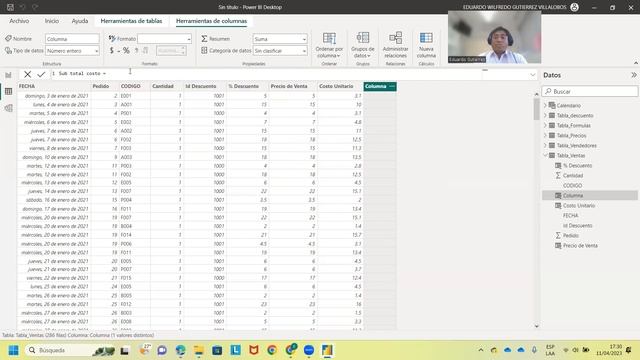Collapse the Datos pane with double chevron
This screenshot has width=640, height=360.
click(633, 75)
